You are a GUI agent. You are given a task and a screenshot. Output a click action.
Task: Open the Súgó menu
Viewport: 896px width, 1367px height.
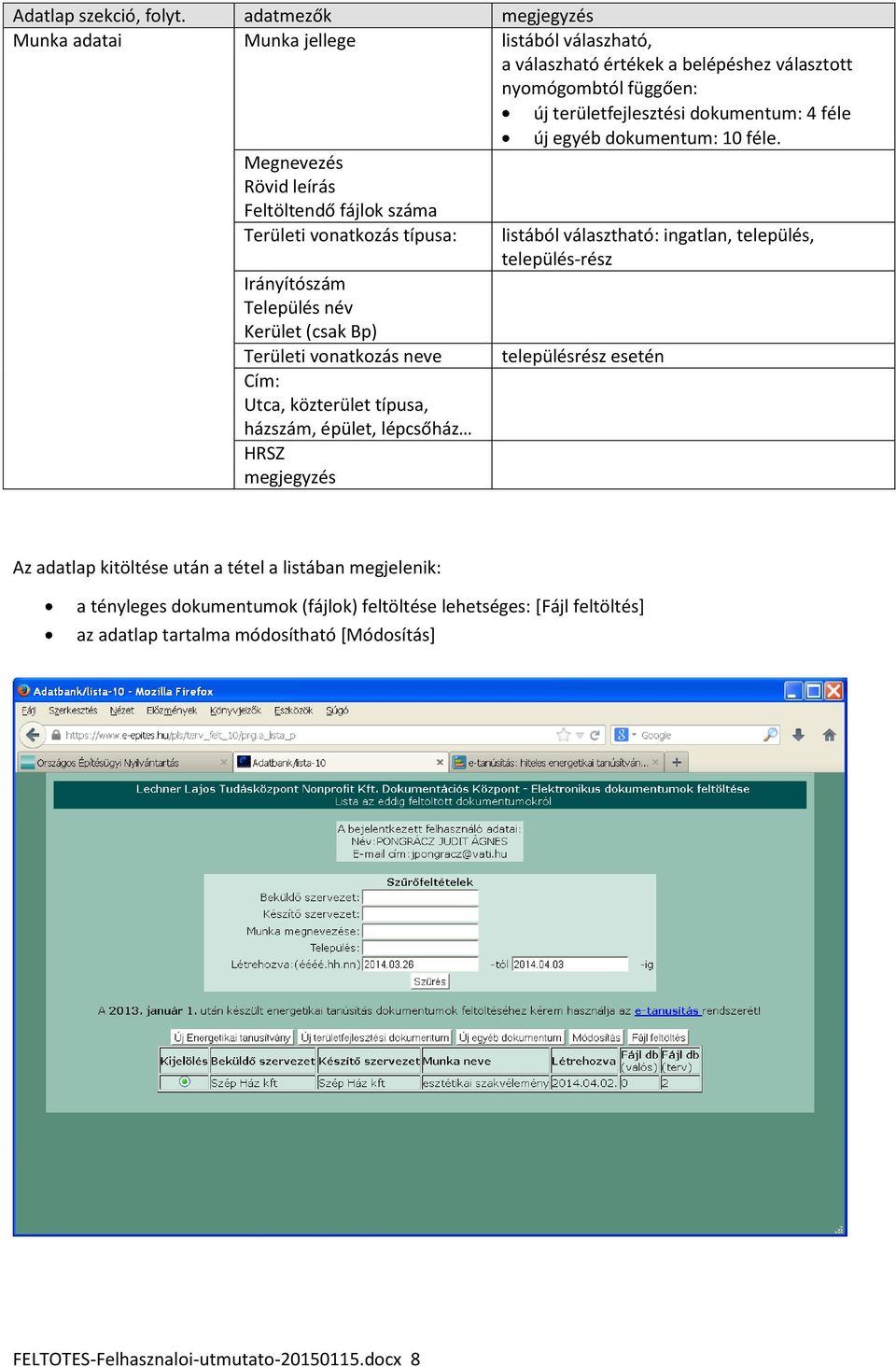click(337, 711)
